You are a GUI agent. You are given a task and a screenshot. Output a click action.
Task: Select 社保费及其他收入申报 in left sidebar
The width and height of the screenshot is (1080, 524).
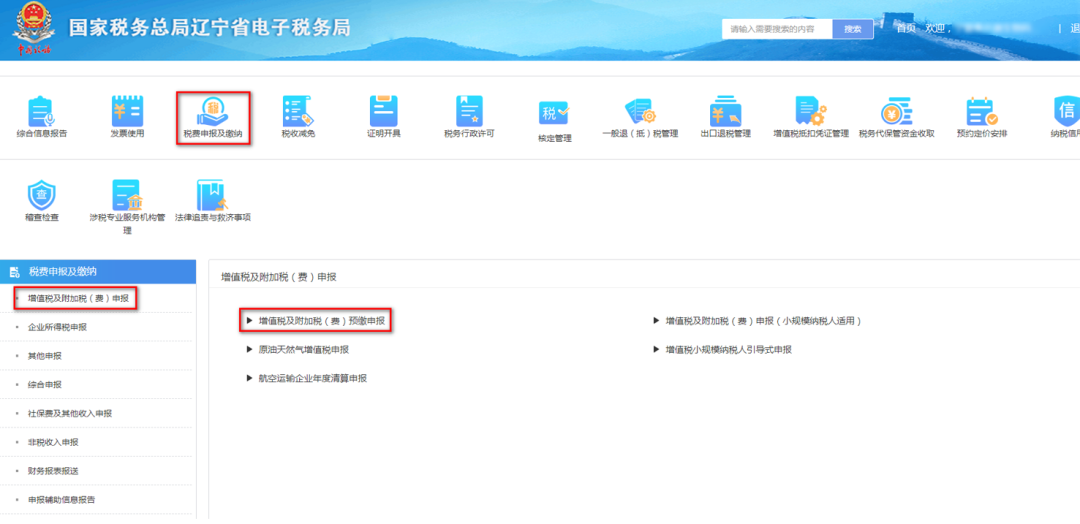click(x=70, y=413)
